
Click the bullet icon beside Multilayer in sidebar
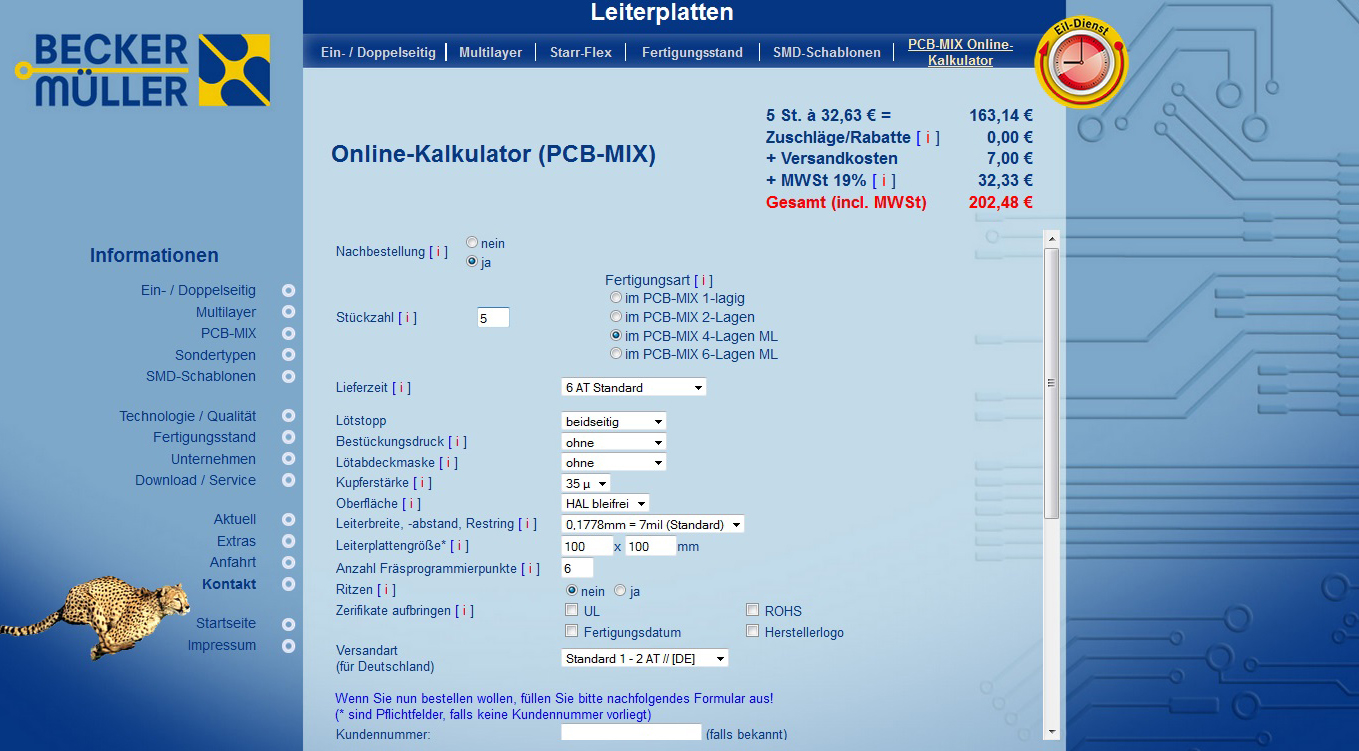pos(288,313)
